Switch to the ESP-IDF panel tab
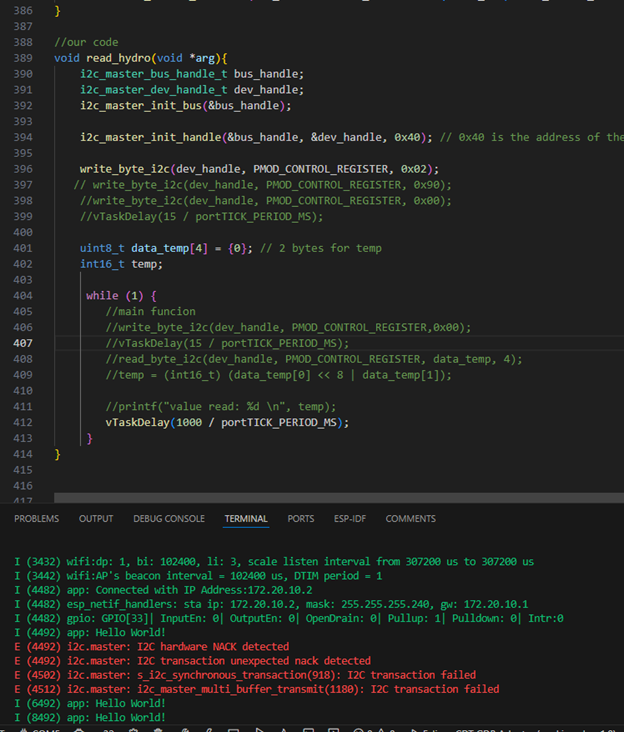624x732 pixels. pos(350,519)
